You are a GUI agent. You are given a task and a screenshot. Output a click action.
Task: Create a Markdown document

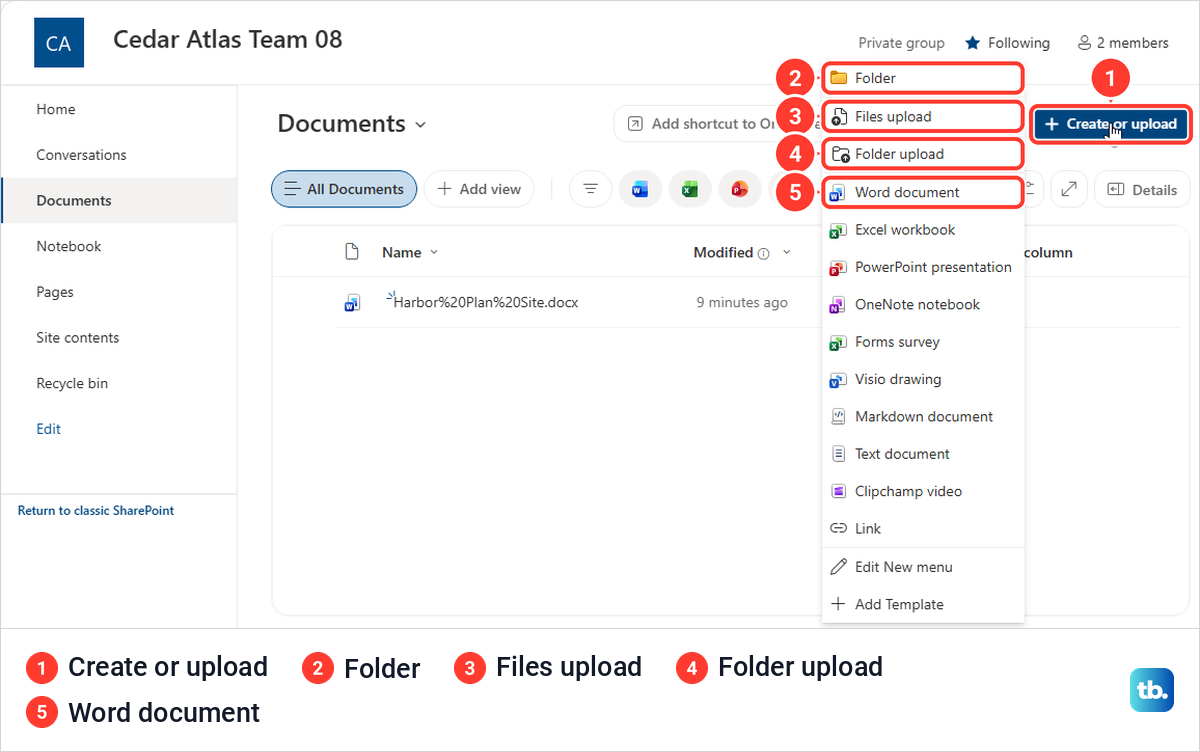(x=923, y=416)
